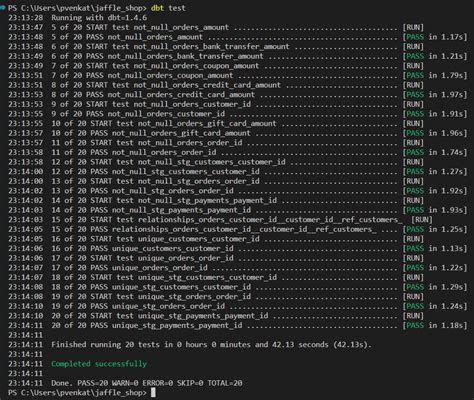Click PASS status of unique_stg_payments_payment_id
This screenshot has width=474, height=400.
[x=435, y=325]
